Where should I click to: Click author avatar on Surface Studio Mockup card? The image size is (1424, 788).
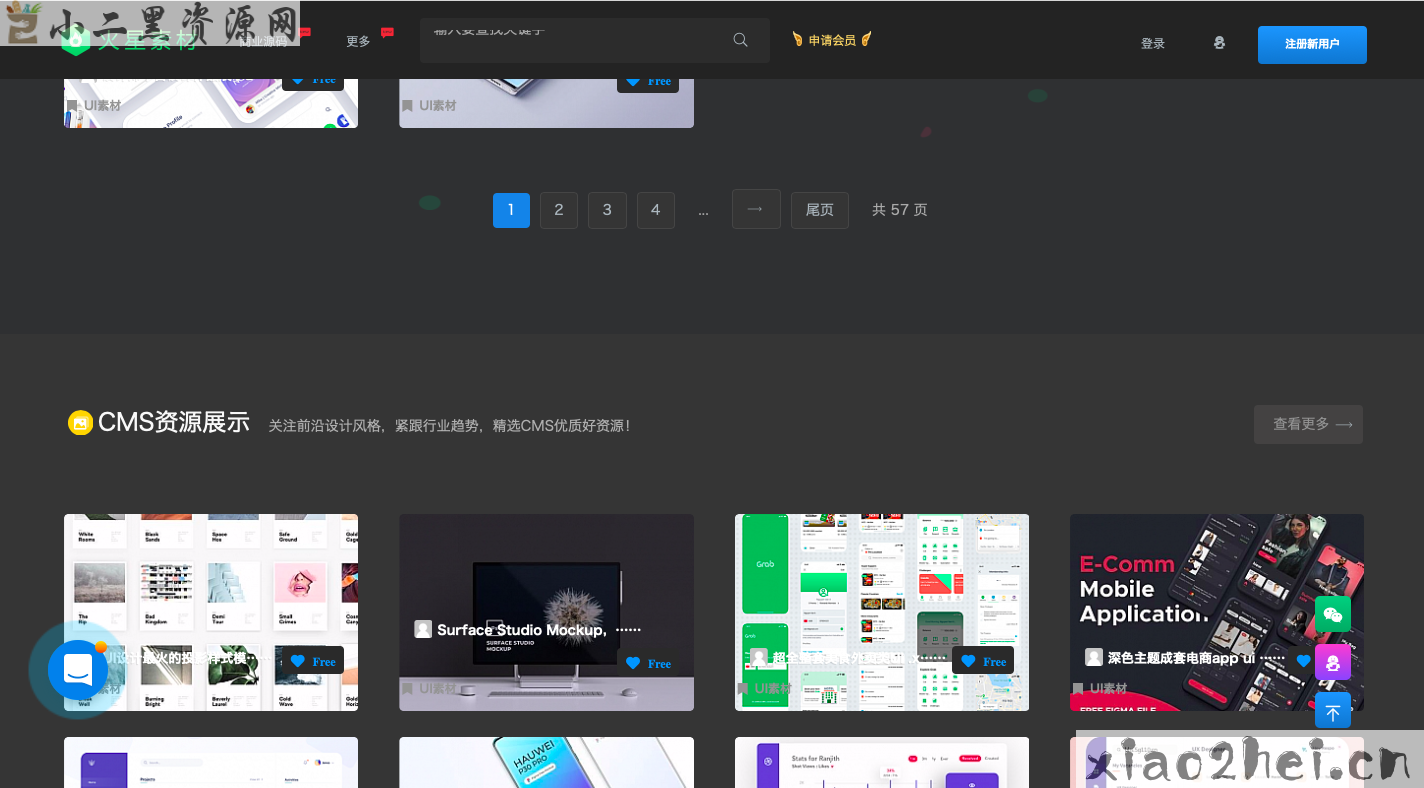pyautogui.click(x=423, y=629)
